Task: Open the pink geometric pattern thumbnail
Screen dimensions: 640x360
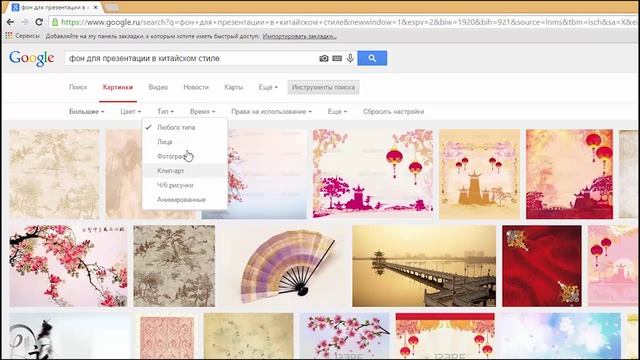Action: click(x=167, y=336)
